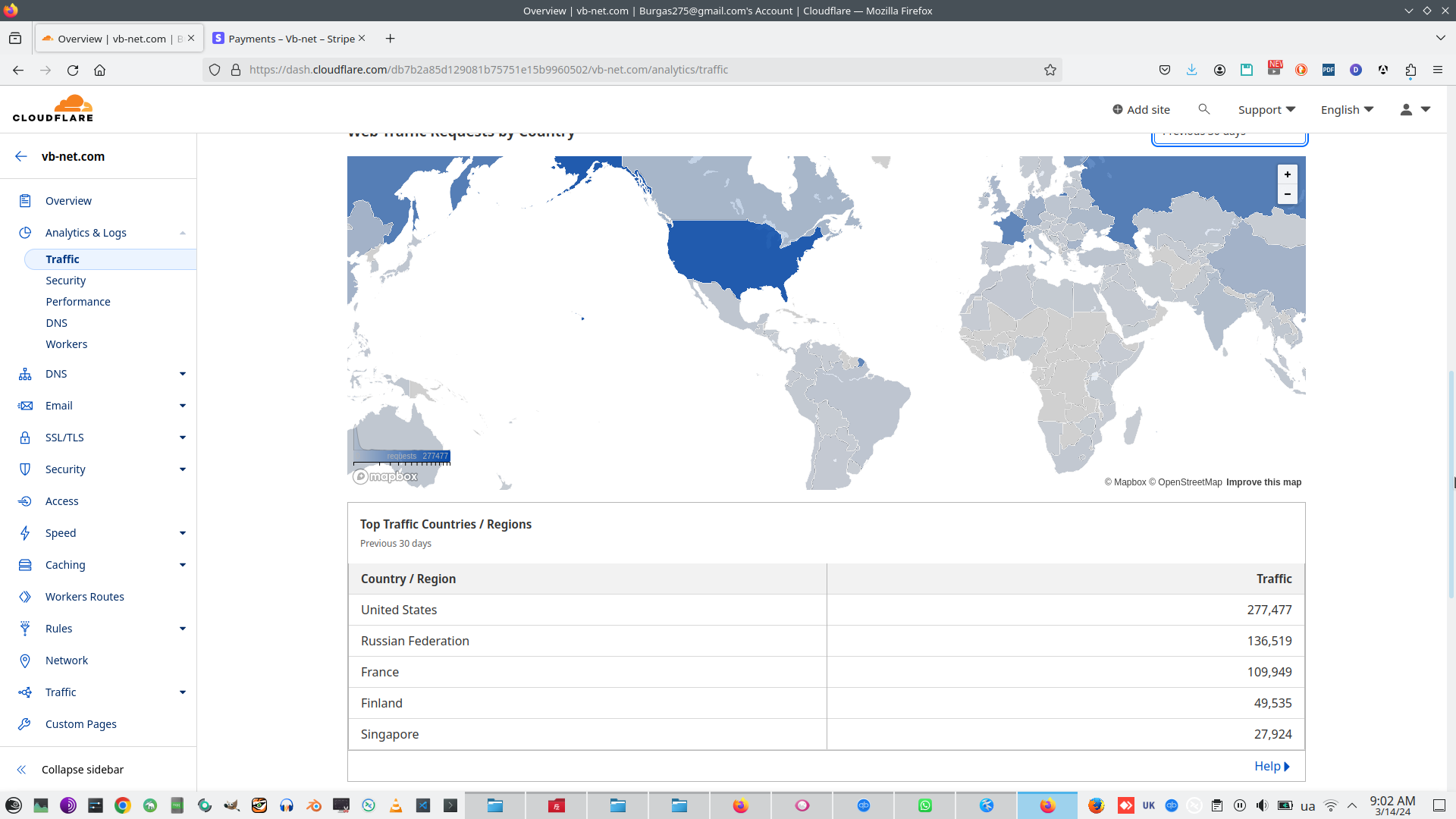Click map zoom in plus button
The width and height of the screenshot is (1456, 819).
[1287, 174]
